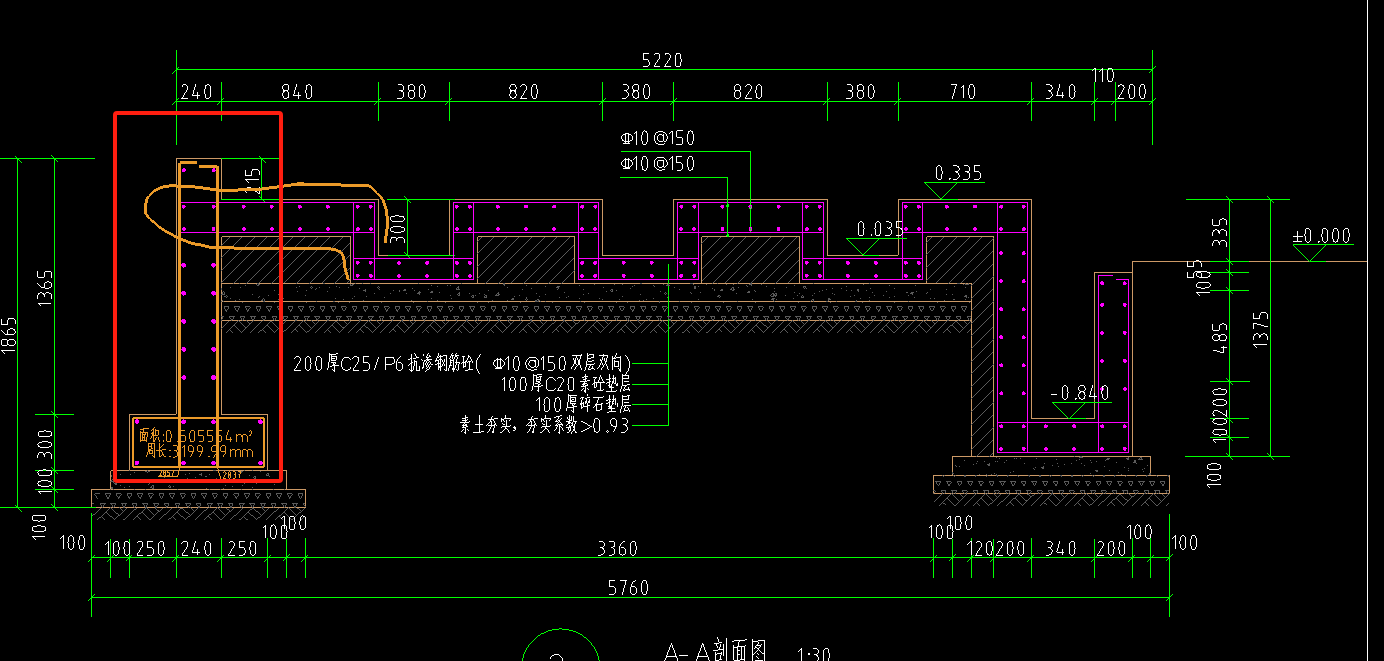Image resolution: width=1384 pixels, height=661 pixels.
Task: Click the 素土夯实 compaction note
Action: [545, 425]
